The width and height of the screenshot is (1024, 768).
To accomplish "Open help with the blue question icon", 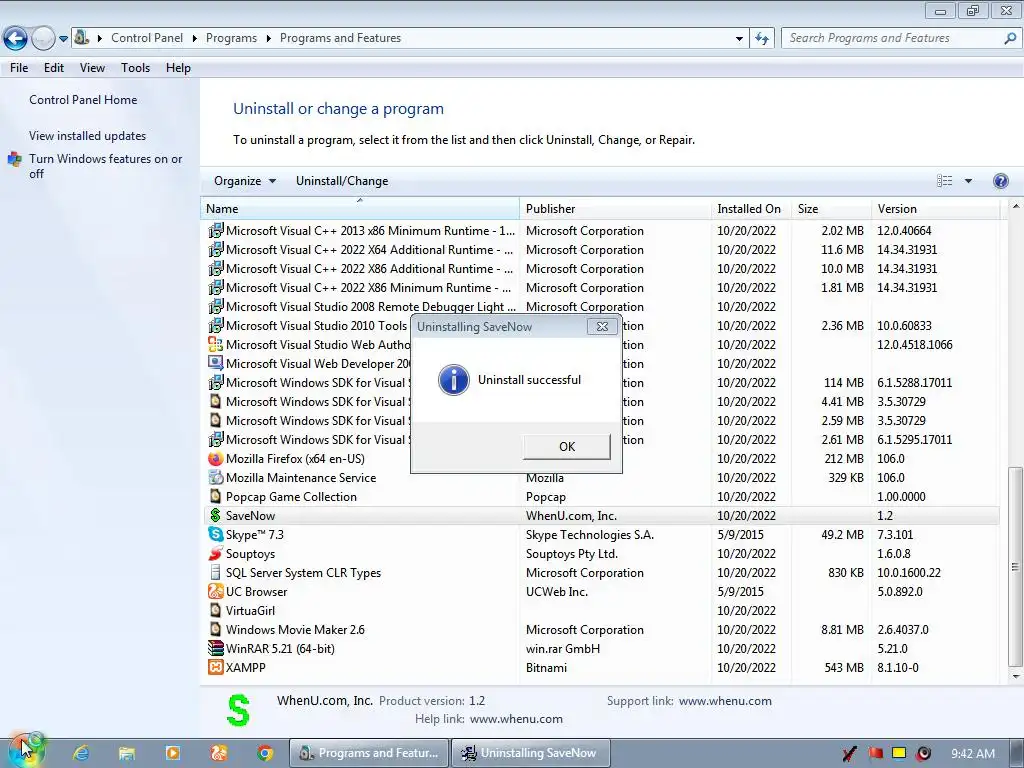I will [x=1000, y=181].
